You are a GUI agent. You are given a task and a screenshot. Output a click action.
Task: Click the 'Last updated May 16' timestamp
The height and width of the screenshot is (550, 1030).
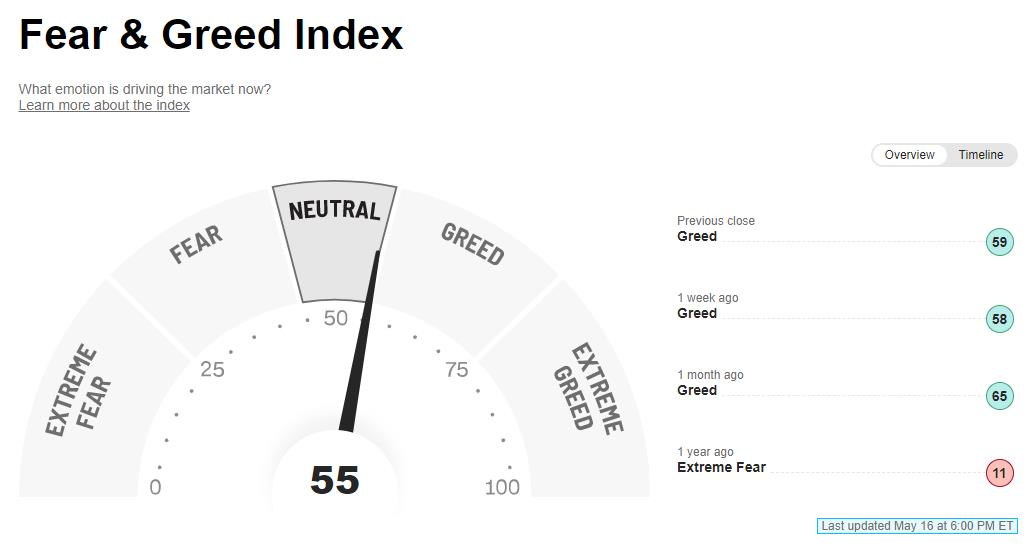point(917,526)
